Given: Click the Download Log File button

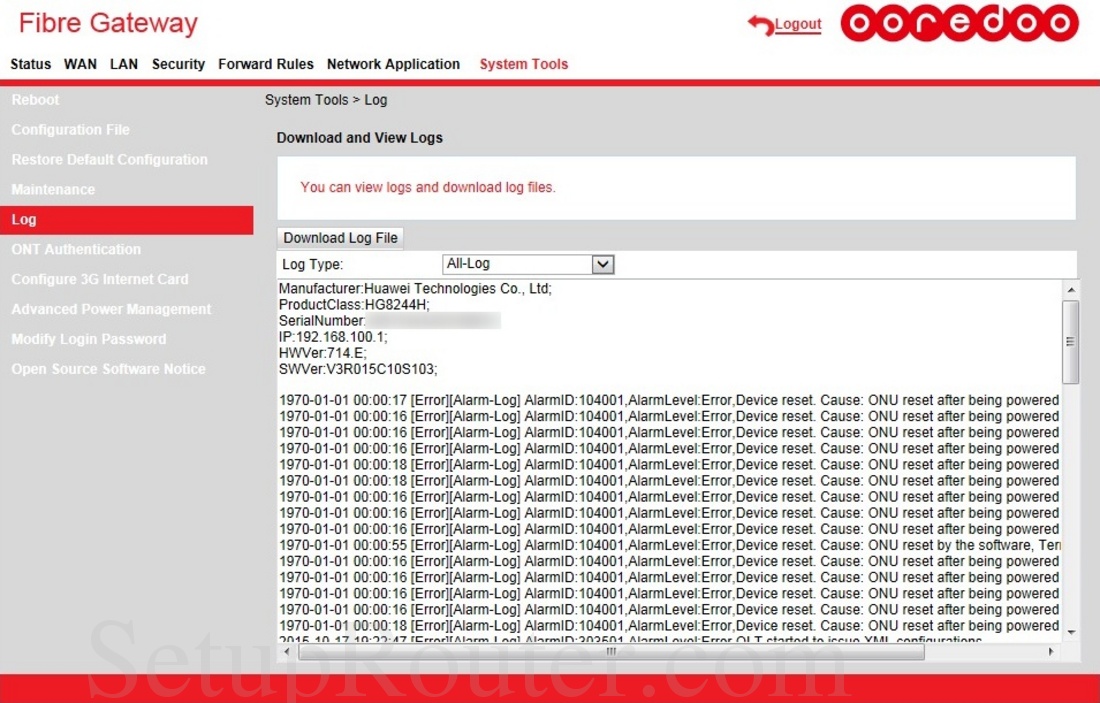Looking at the screenshot, I should point(339,237).
